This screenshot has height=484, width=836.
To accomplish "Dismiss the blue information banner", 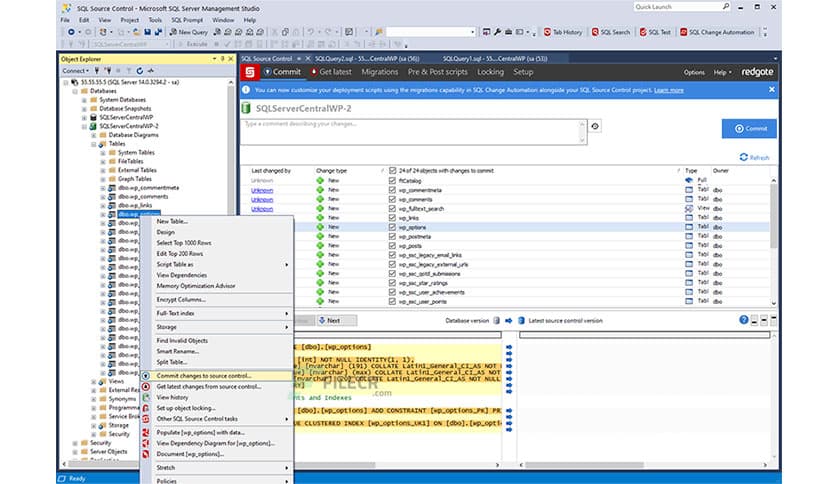I will coord(771,90).
